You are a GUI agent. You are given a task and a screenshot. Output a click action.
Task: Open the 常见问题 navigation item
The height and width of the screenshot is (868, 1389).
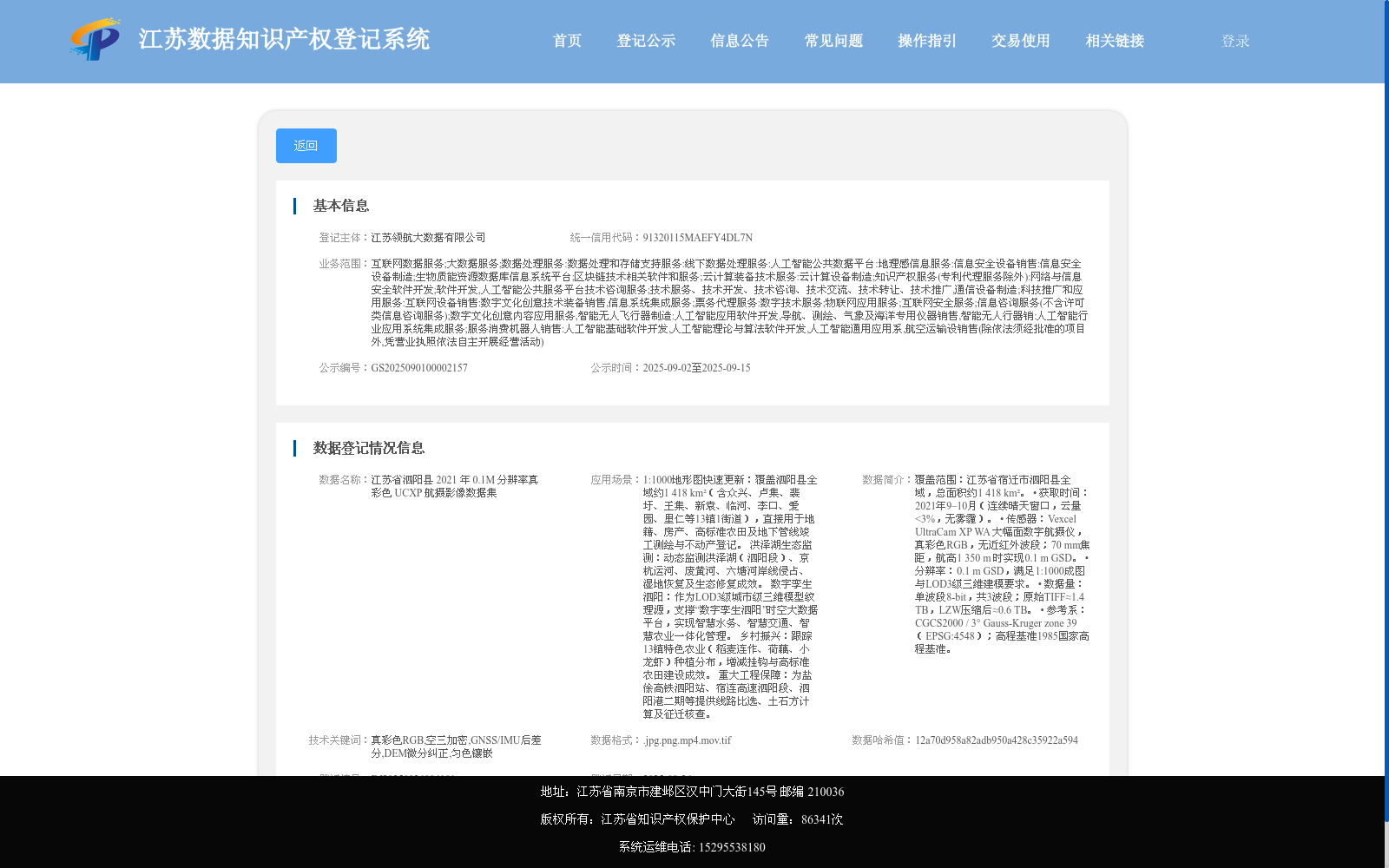(832, 40)
